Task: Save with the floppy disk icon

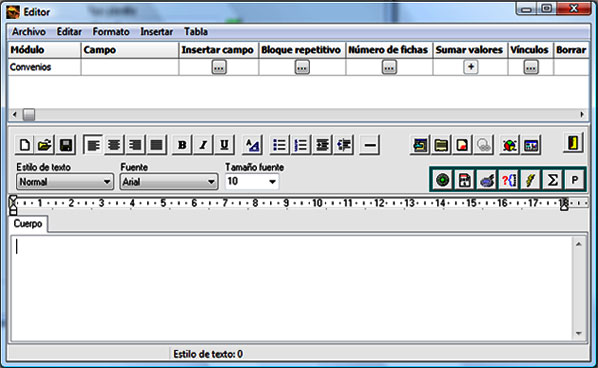Action: click(x=66, y=145)
